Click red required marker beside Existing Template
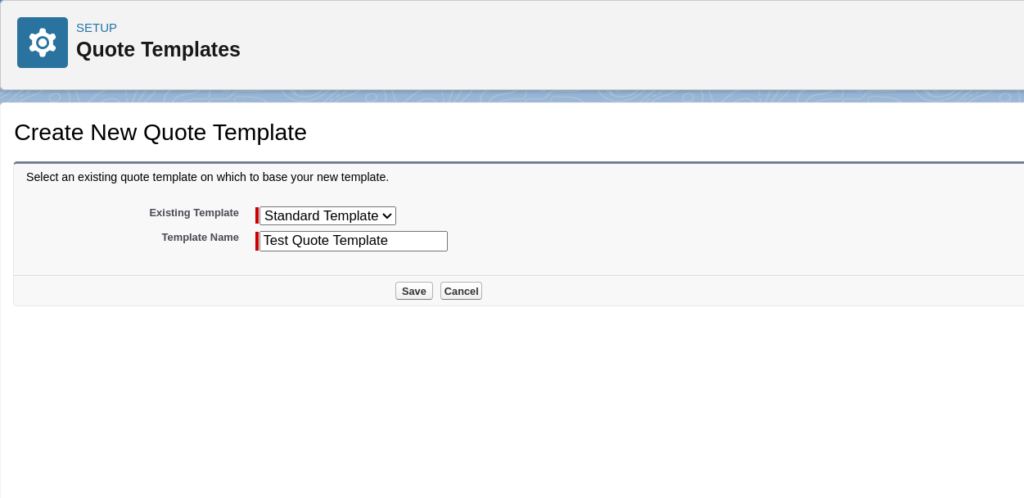 click(257, 215)
